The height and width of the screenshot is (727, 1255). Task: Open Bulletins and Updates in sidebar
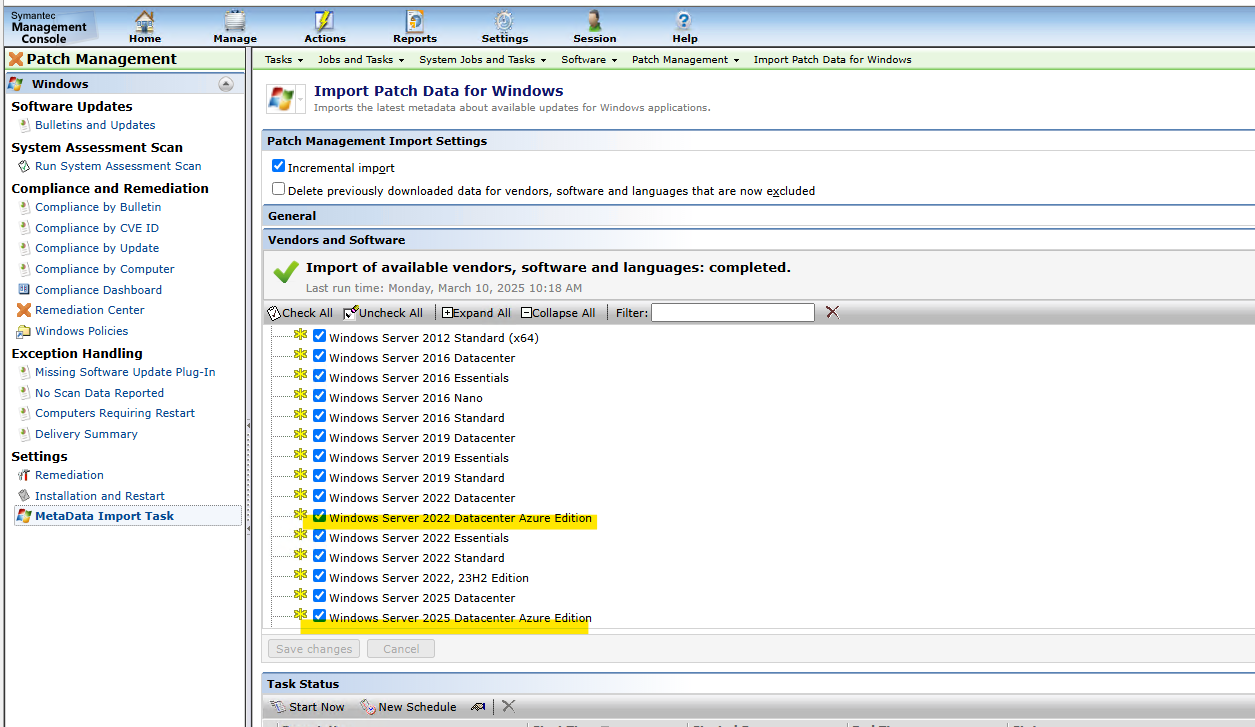tap(95, 125)
